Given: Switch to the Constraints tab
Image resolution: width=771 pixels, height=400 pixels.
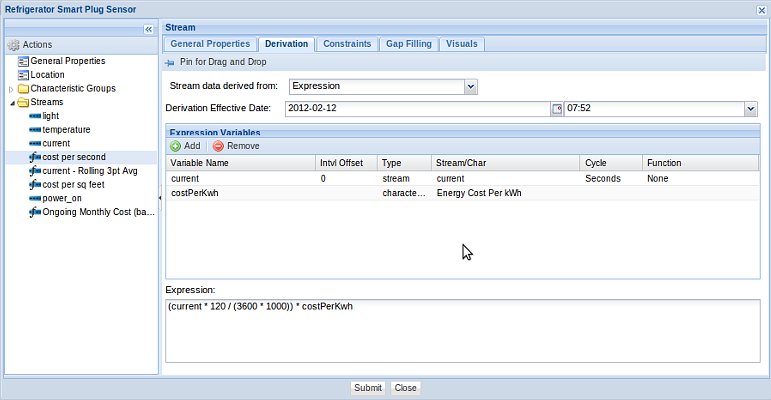Looking at the screenshot, I should (347, 44).
